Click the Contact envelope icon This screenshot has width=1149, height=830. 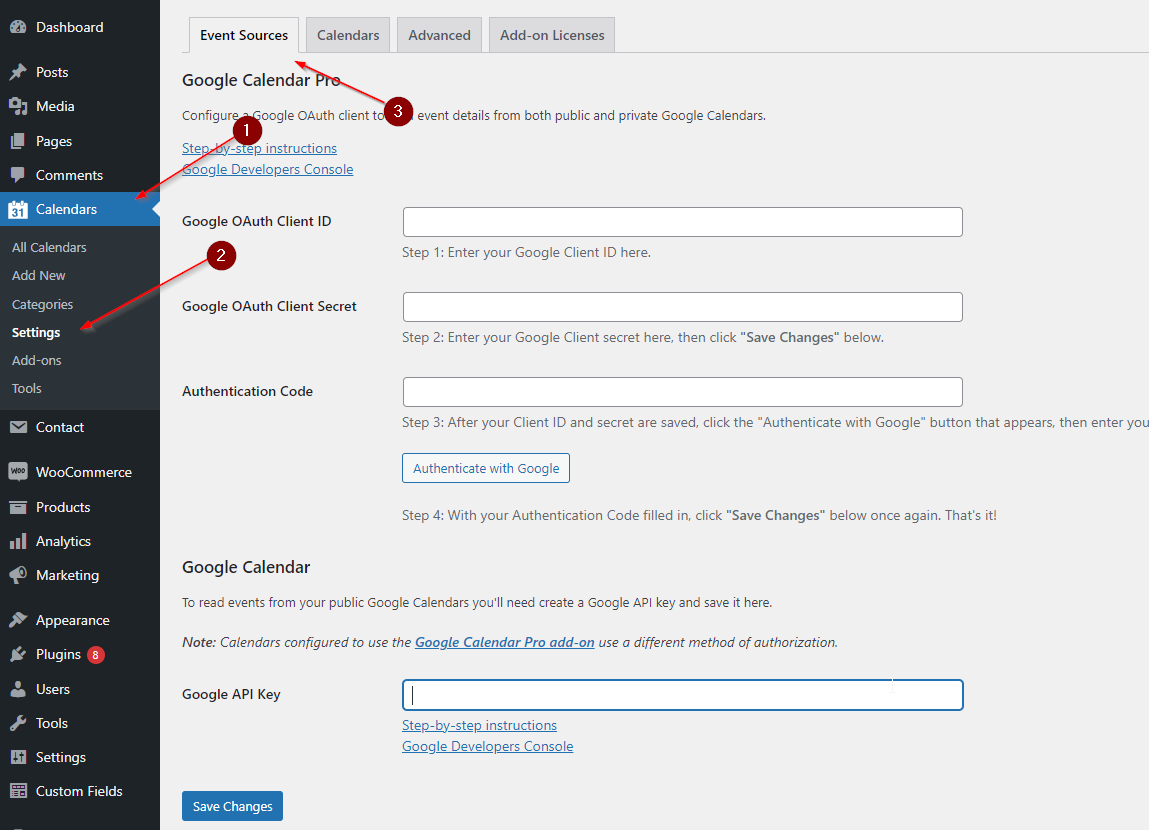click(x=18, y=427)
